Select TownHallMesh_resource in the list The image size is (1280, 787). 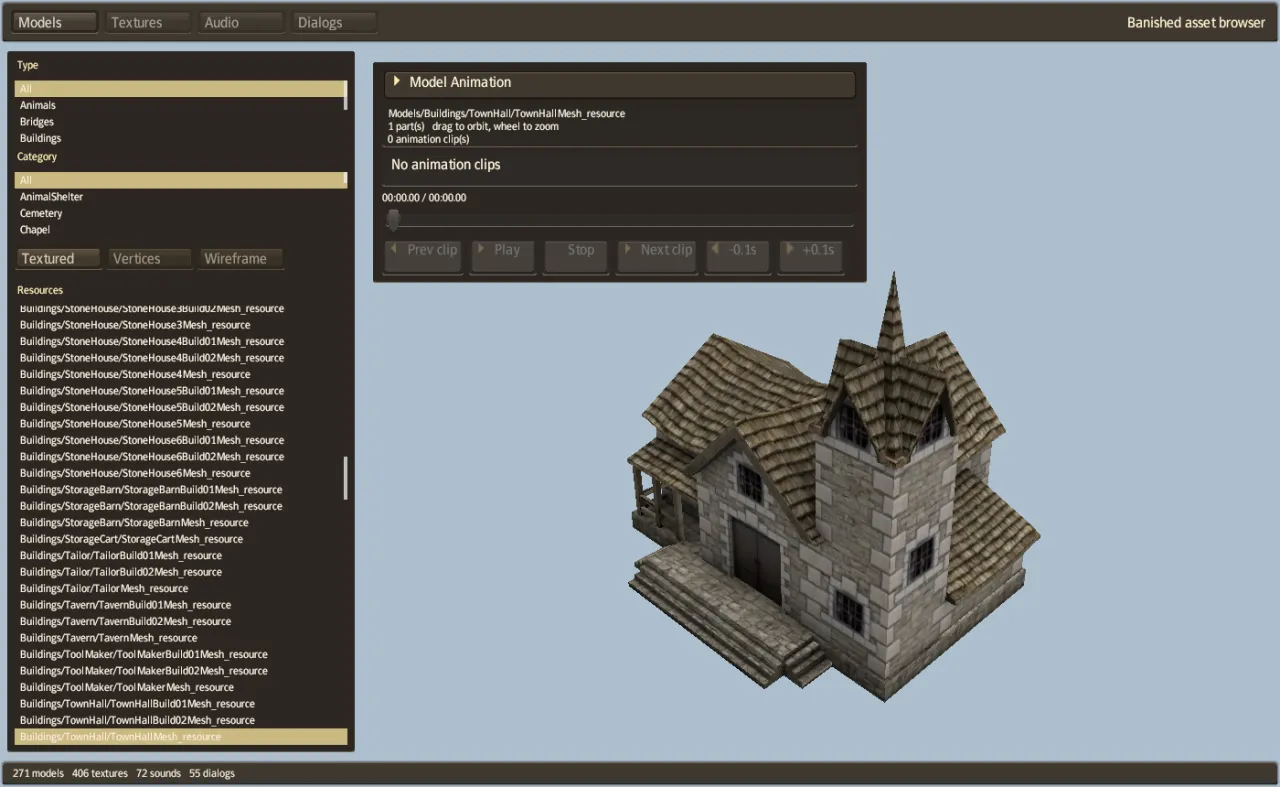[180, 737]
